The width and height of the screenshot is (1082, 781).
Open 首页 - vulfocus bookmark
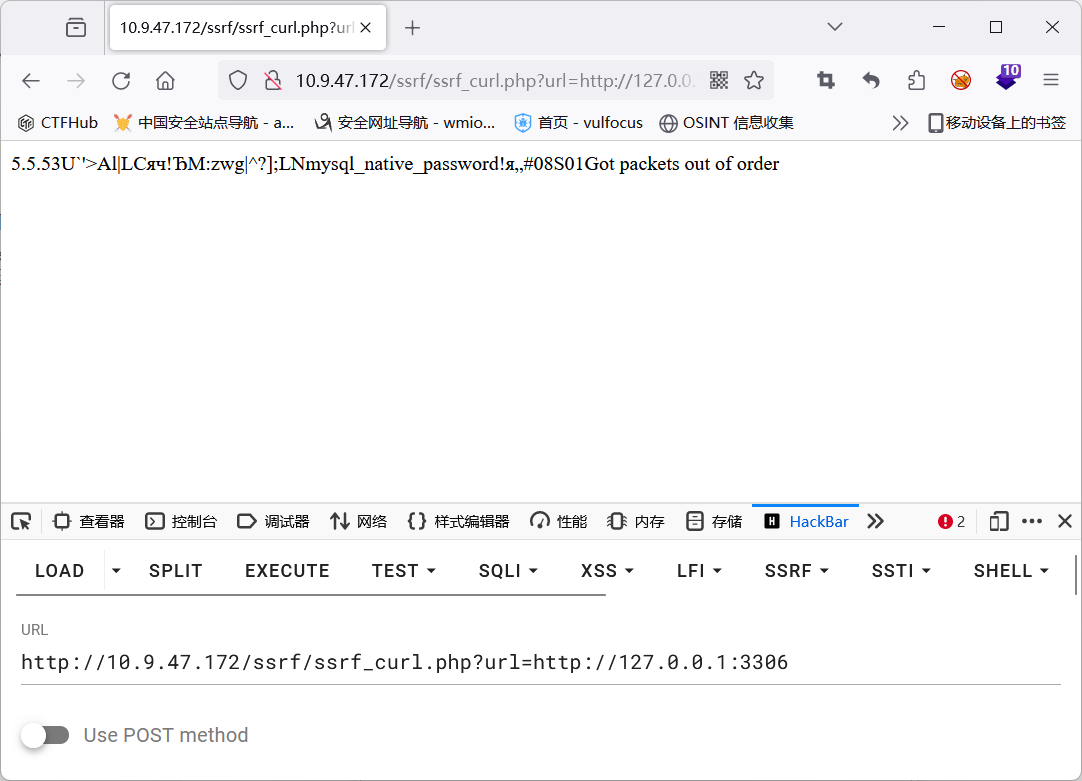pos(579,123)
